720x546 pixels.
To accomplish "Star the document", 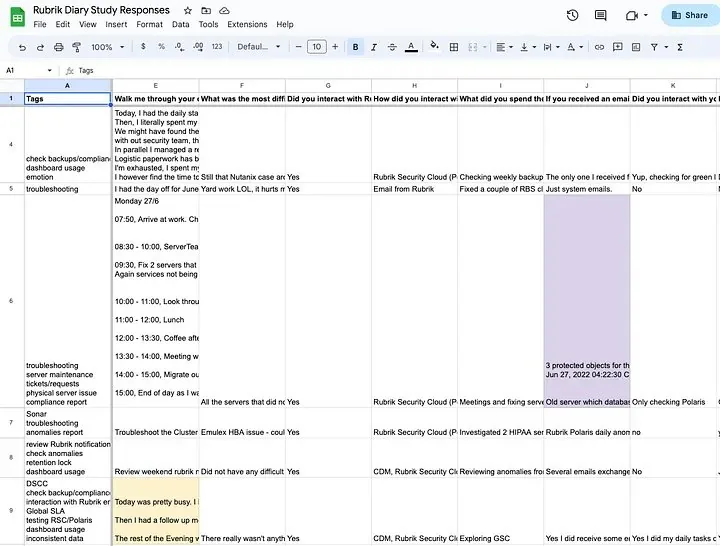I will (x=188, y=10).
